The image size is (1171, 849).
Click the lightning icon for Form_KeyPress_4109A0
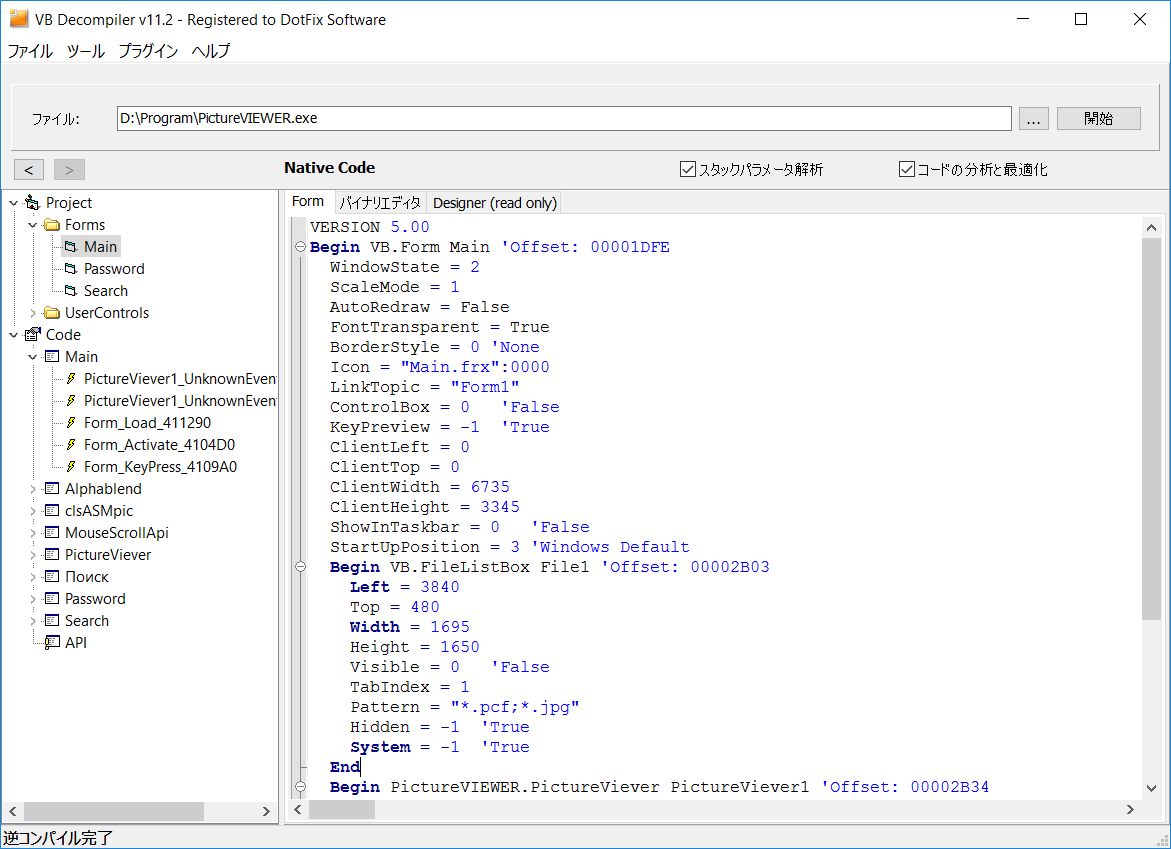(71, 467)
